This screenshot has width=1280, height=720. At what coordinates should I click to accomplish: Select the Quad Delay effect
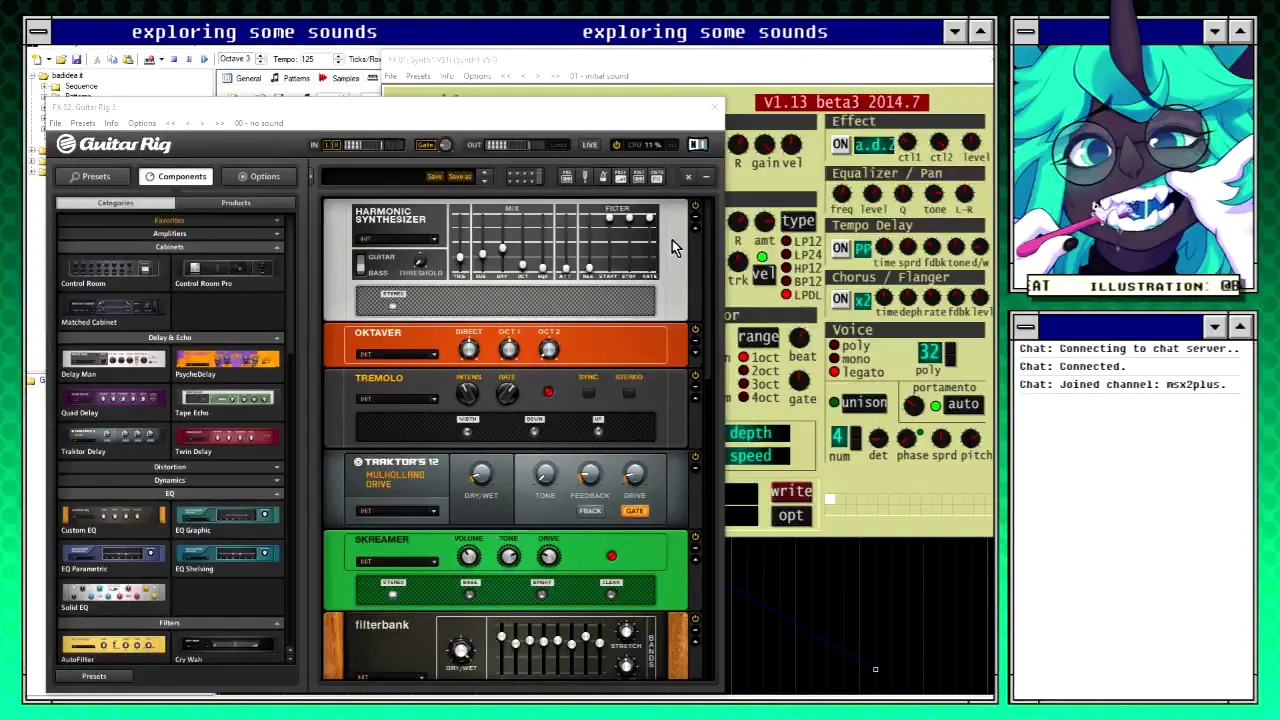click(x=112, y=402)
